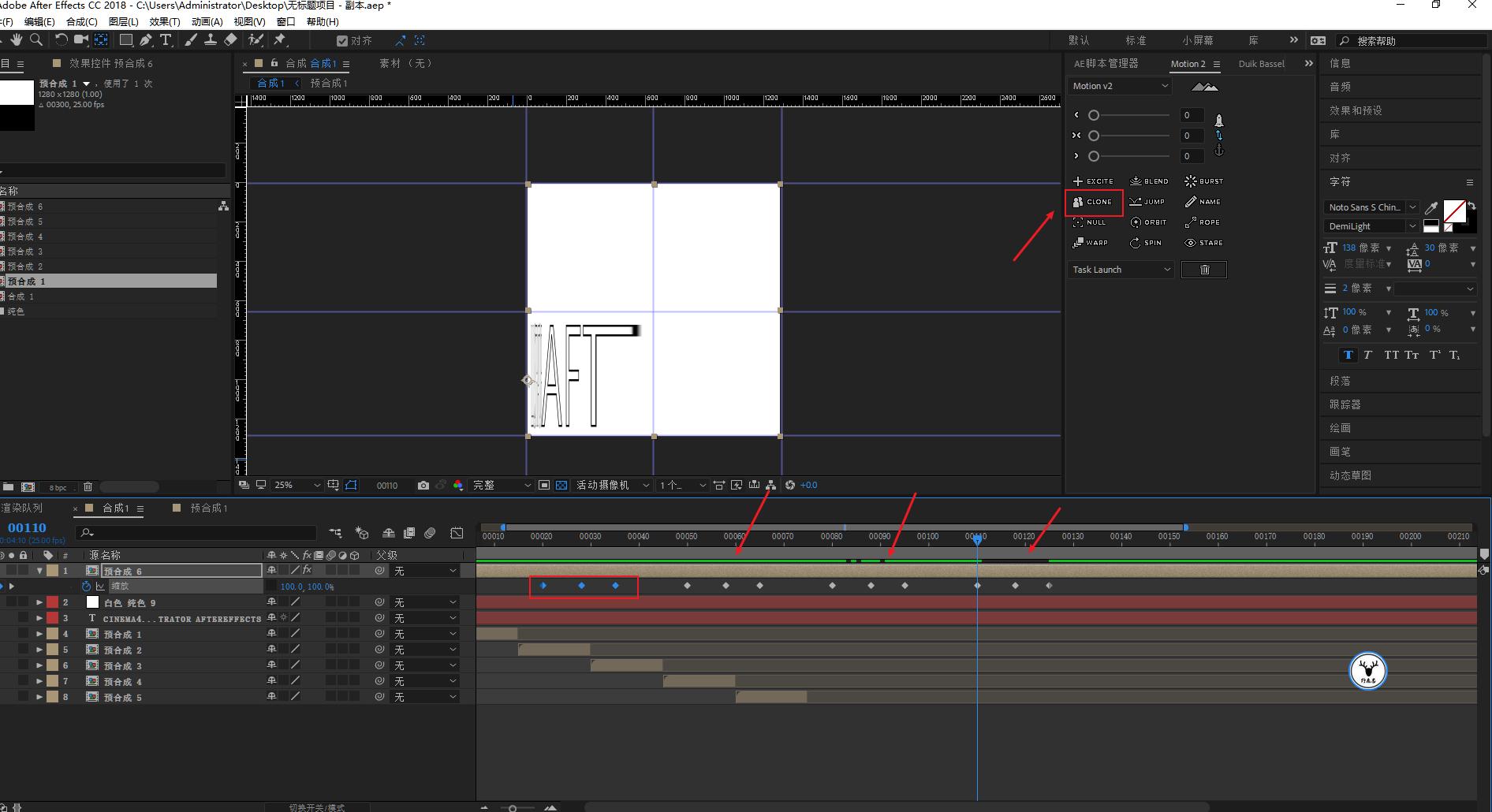Image resolution: width=1492 pixels, height=812 pixels.
Task: Click the trash icon beside Task Launch
Action: (x=1203, y=270)
